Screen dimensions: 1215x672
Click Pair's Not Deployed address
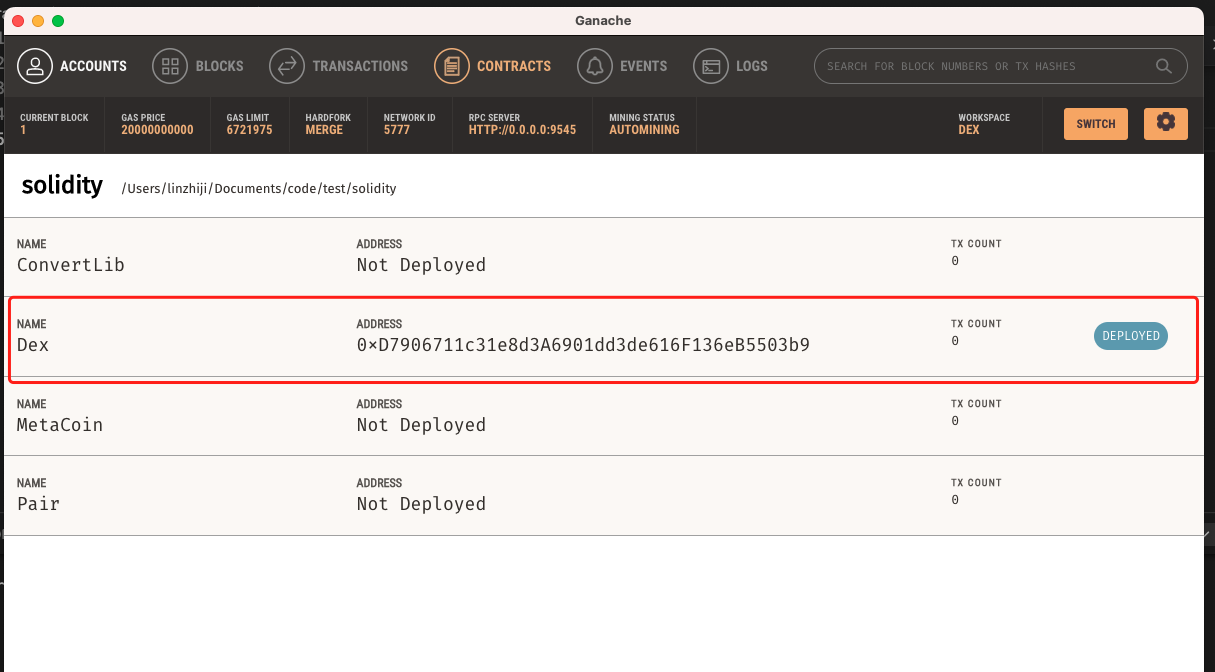click(x=421, y=504)
